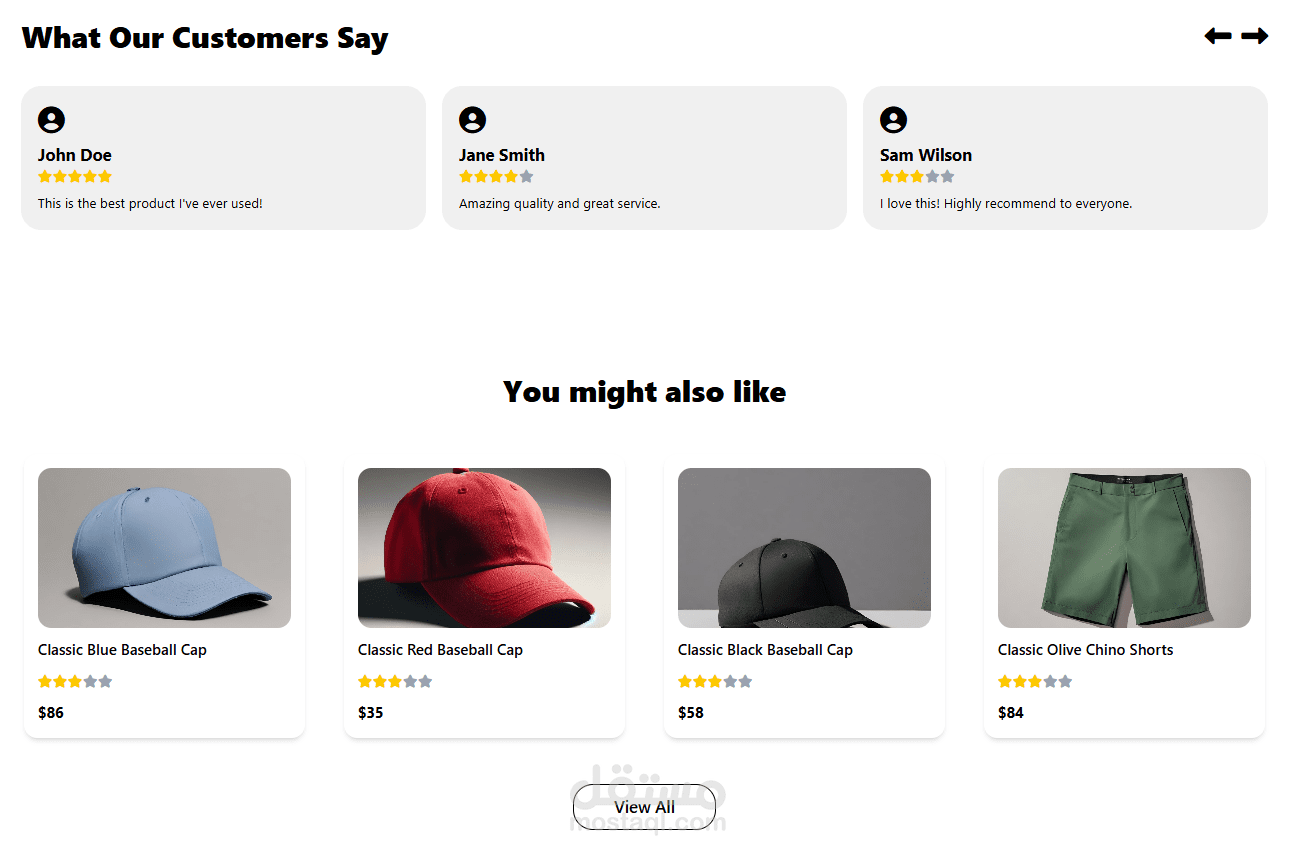The height and width of the screenshot is (853, 1297).
Task: Select the black baseball cap image
Action: point(804,548)
